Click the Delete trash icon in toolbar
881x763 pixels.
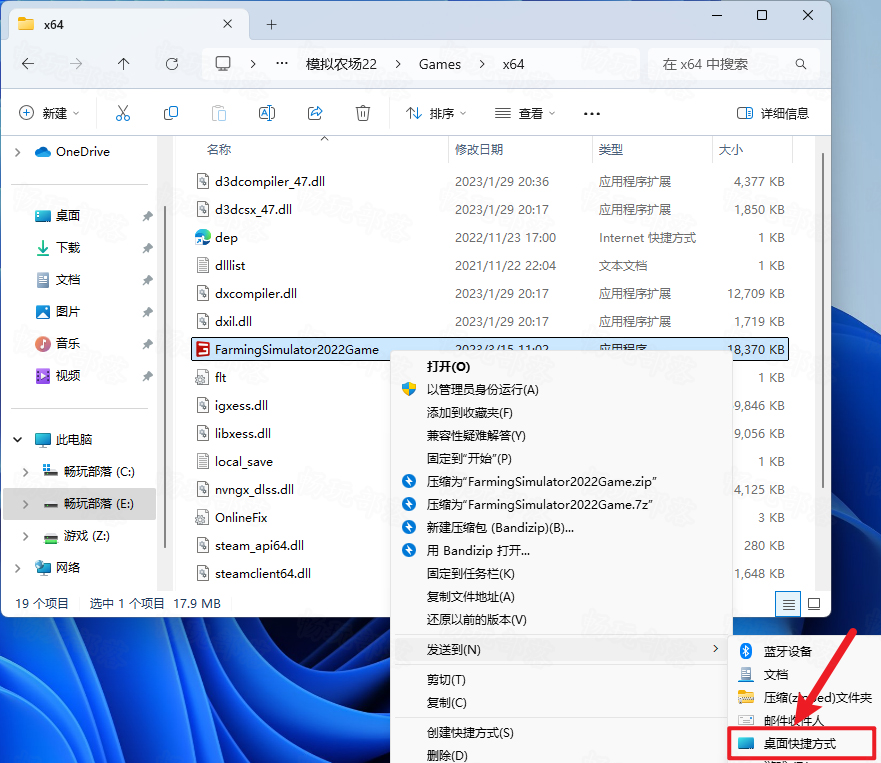(363, 113)
